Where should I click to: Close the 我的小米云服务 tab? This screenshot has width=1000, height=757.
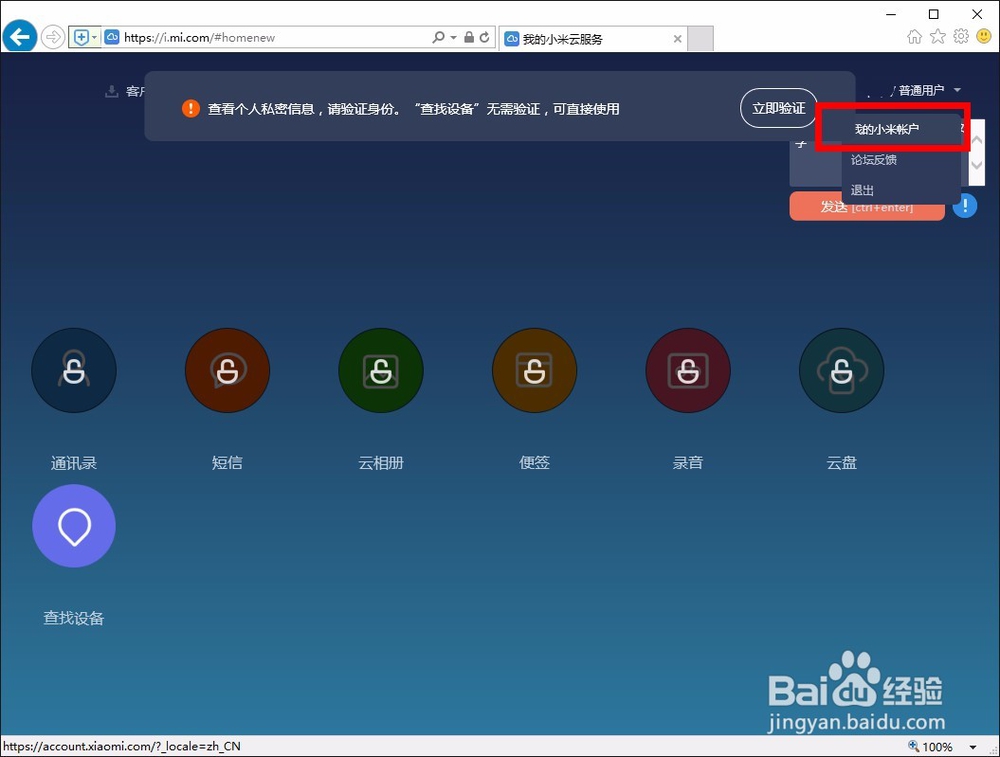click(x=677, y=39)
